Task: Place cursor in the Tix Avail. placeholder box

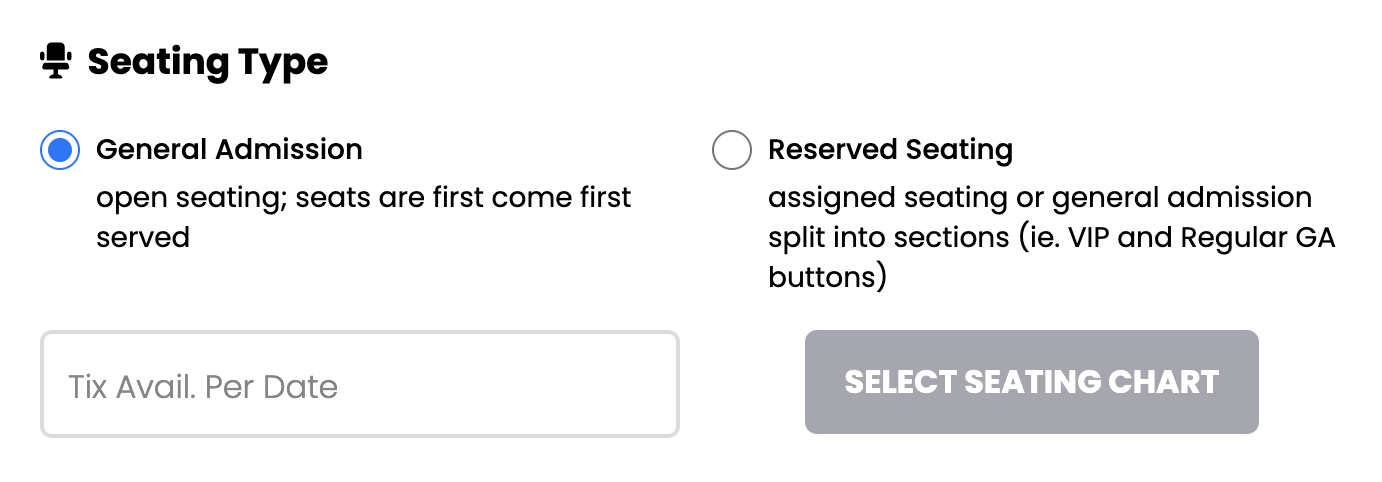Action: click(x=360, y=385)
